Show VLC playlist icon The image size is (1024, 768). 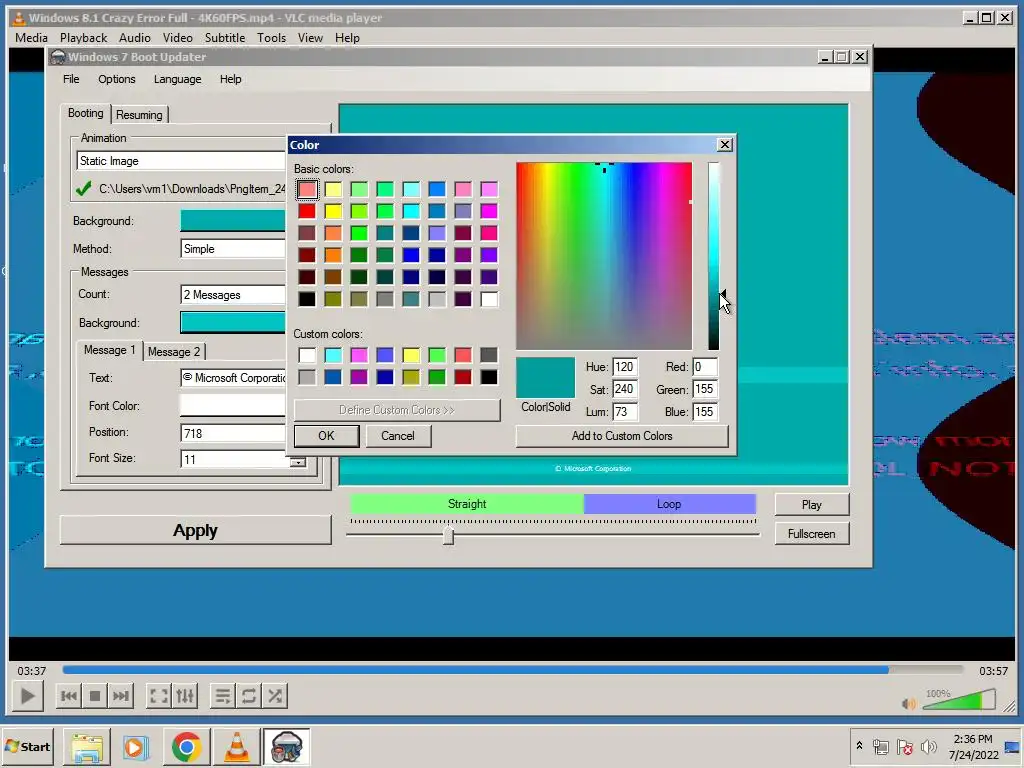[x=223, y=696]
